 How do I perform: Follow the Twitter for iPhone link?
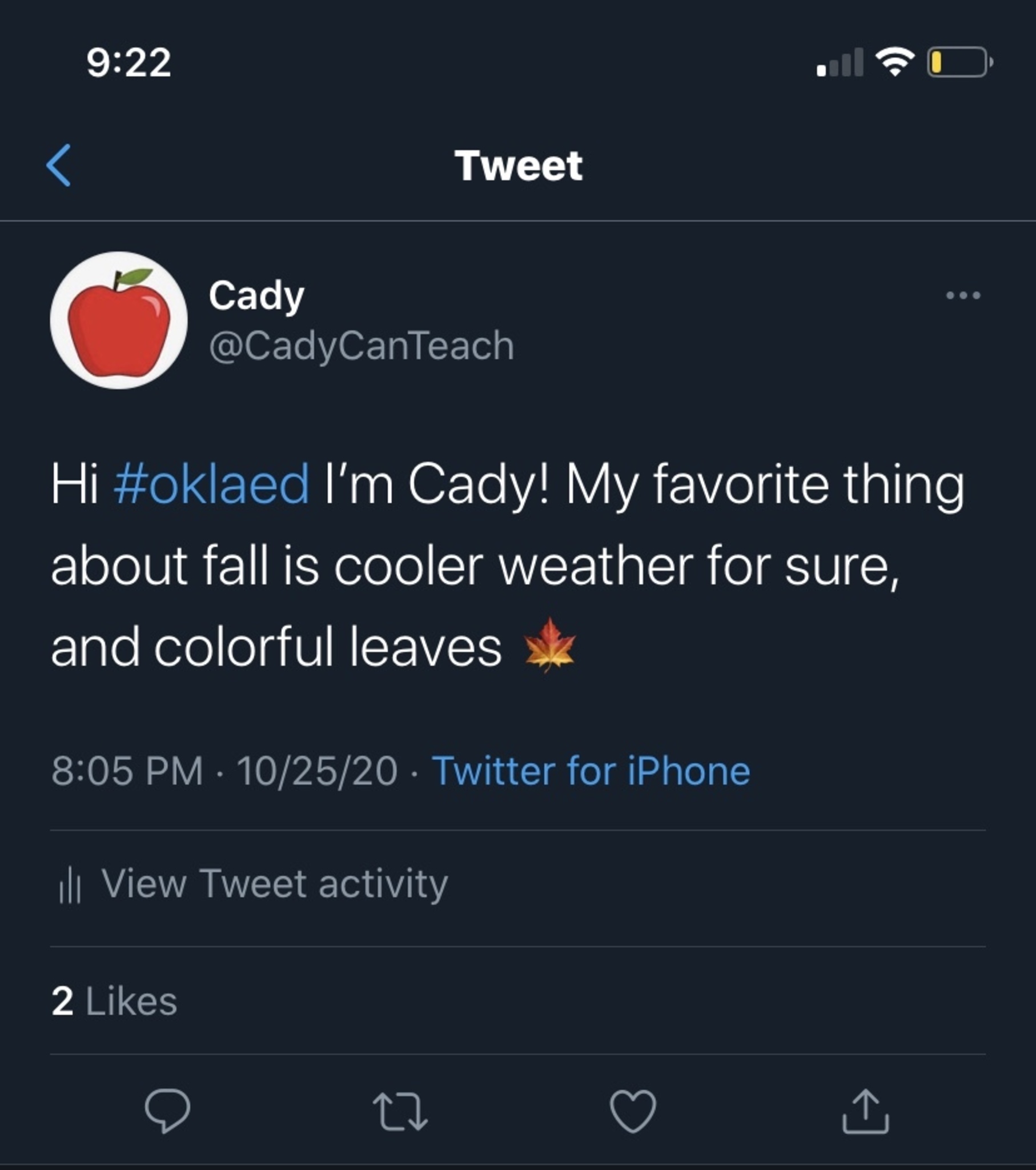pyautogui.click(x=591, y=771)
